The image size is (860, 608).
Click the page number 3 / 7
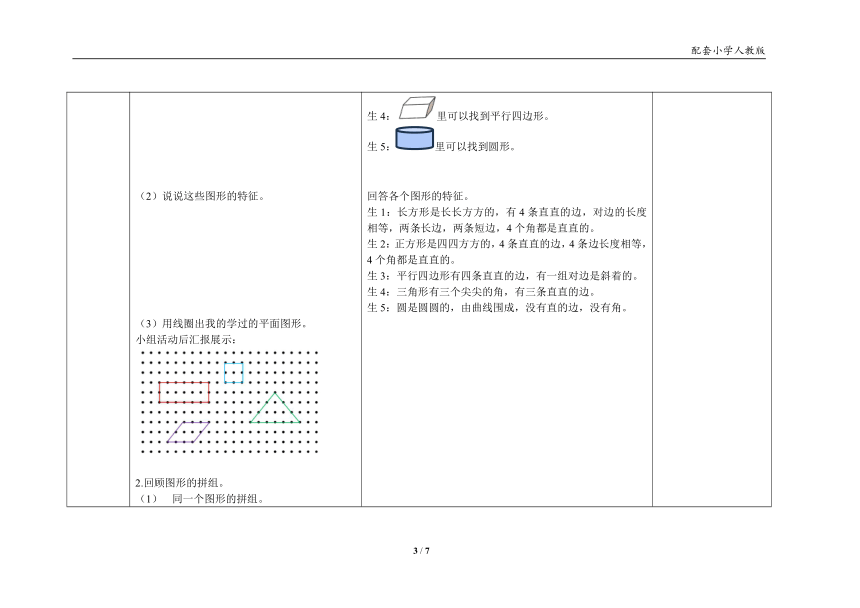[x=421, y=551]
